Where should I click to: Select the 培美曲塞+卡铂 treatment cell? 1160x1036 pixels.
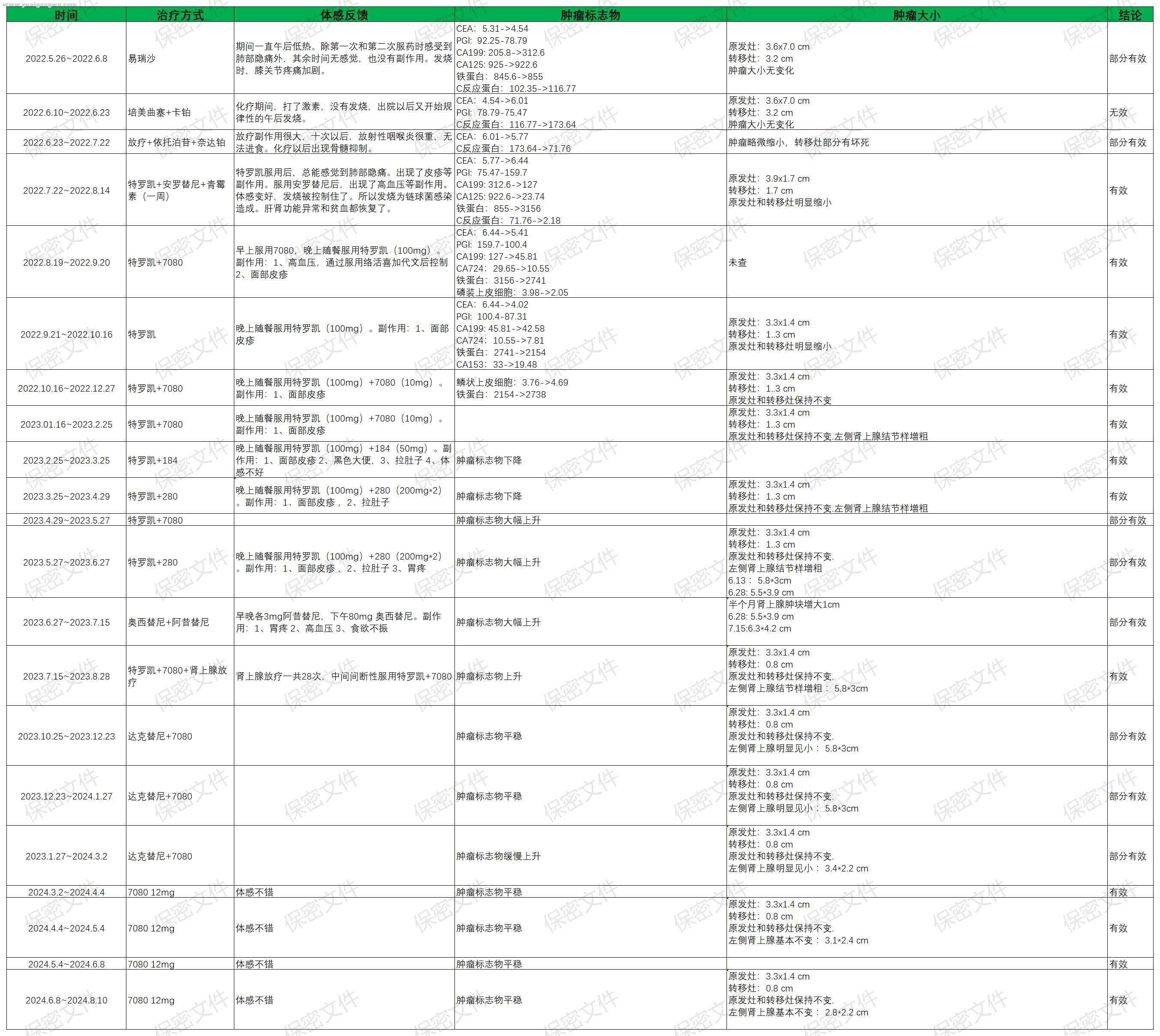(180, 112)
